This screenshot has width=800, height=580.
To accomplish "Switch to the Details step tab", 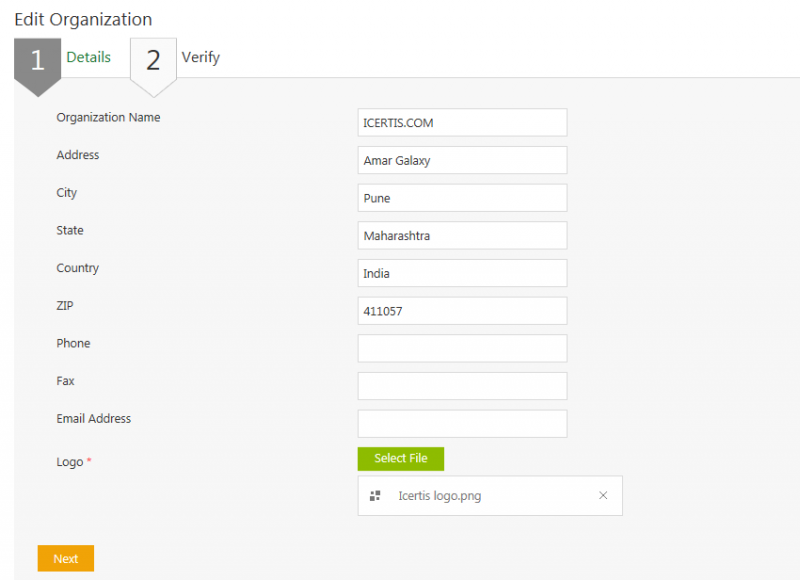I will tap(88, 57).
